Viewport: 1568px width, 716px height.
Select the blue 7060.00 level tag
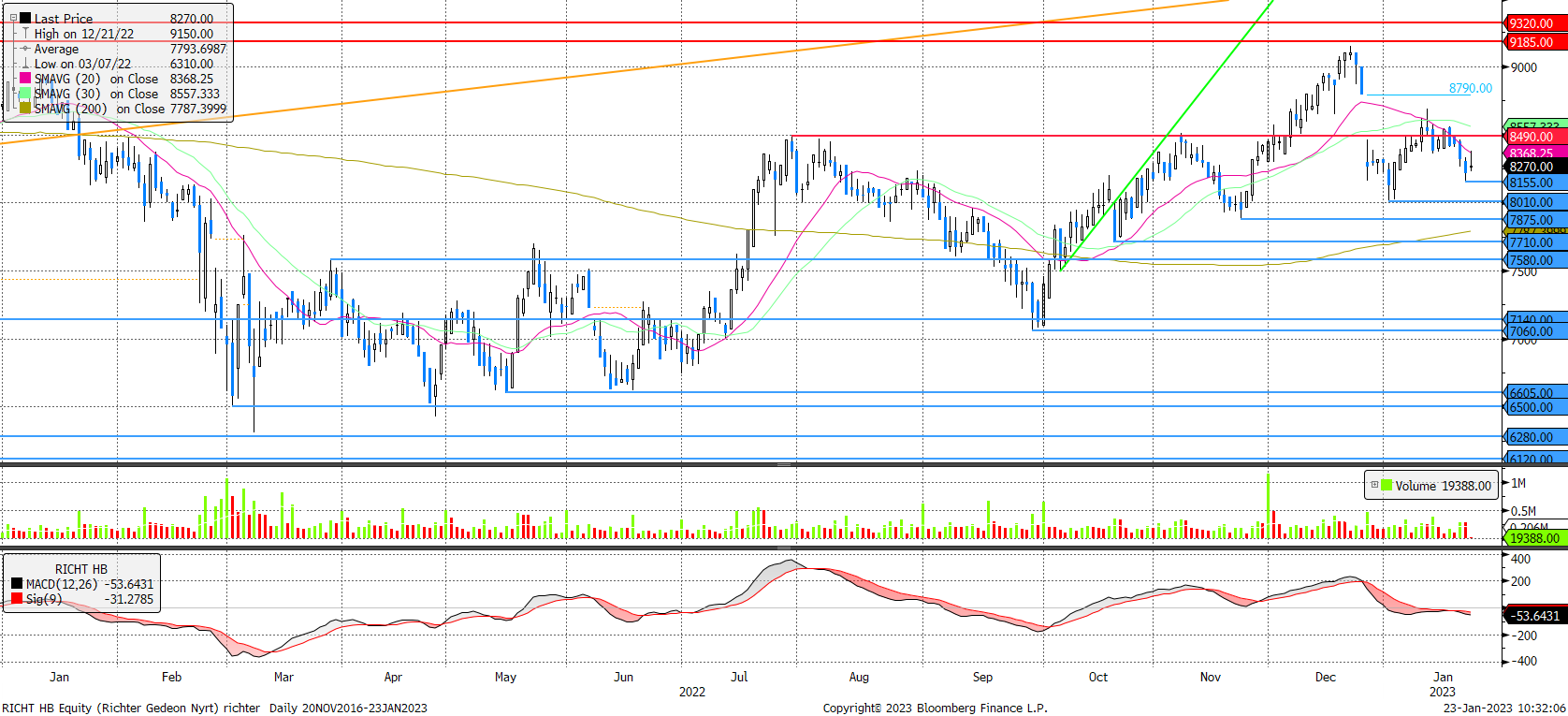coord(1533,331)
